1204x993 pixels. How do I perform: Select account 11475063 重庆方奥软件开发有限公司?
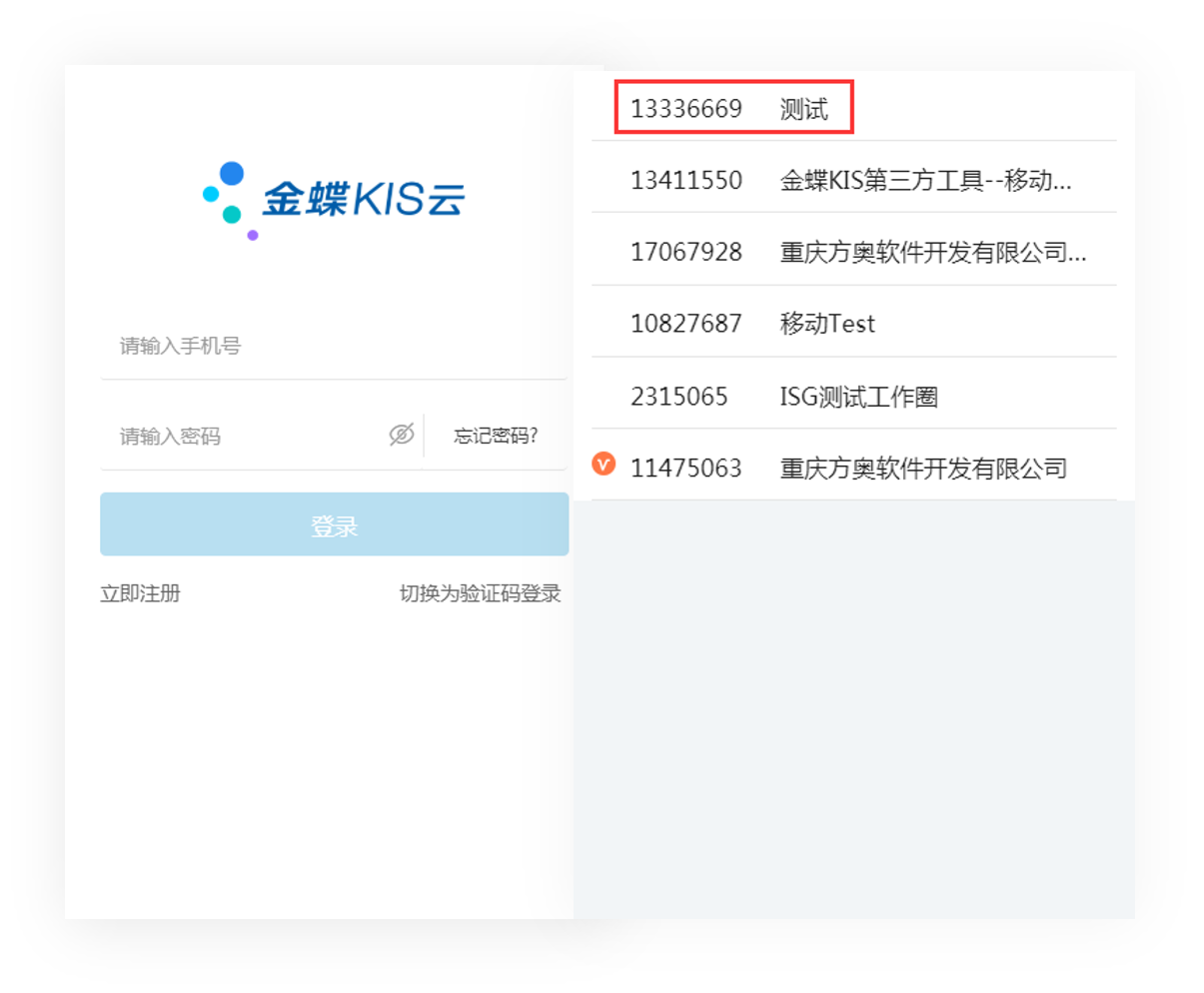853,466
